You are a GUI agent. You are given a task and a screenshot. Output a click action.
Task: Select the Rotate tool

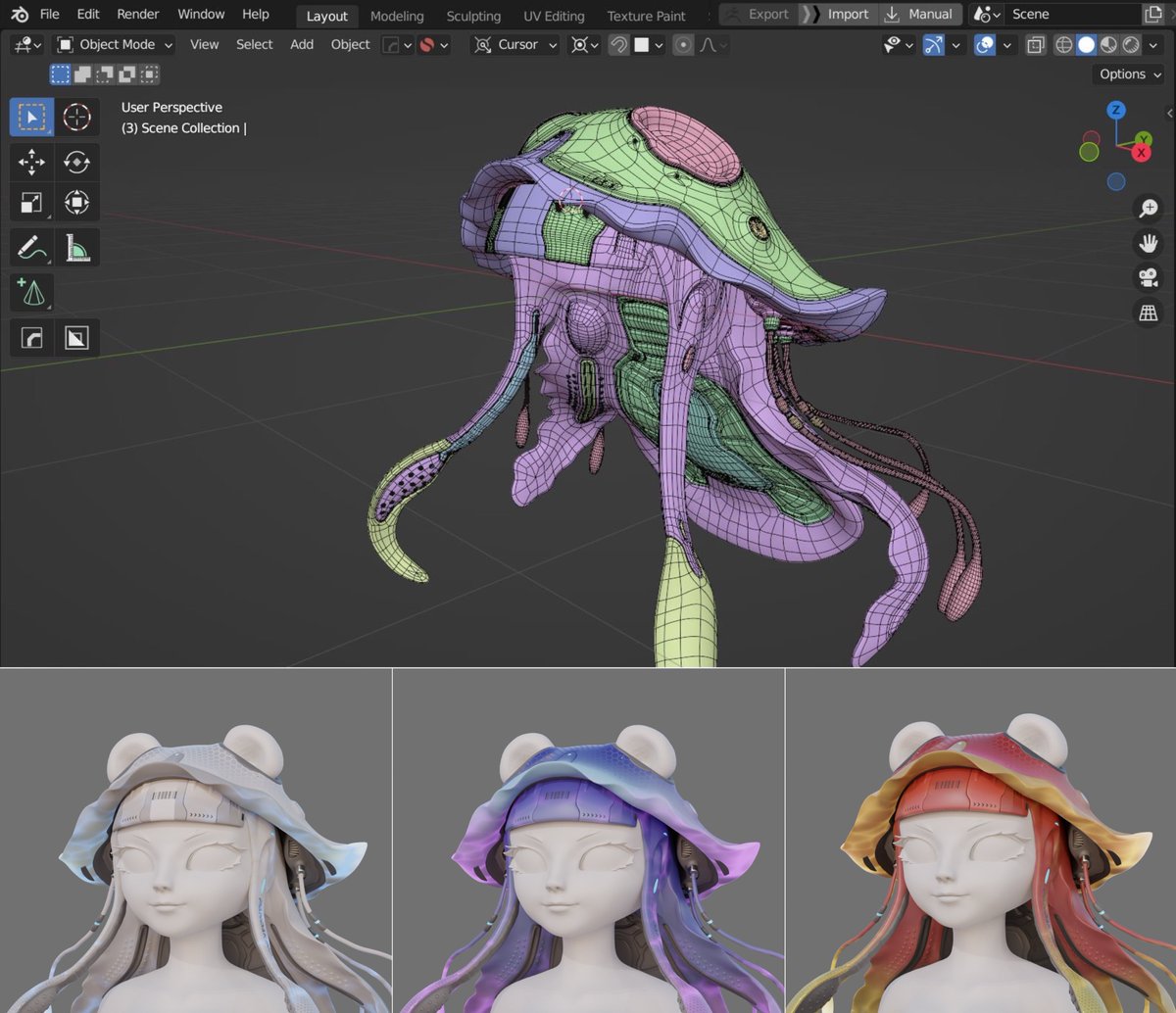pyautogui.click(x=77, y=163)
